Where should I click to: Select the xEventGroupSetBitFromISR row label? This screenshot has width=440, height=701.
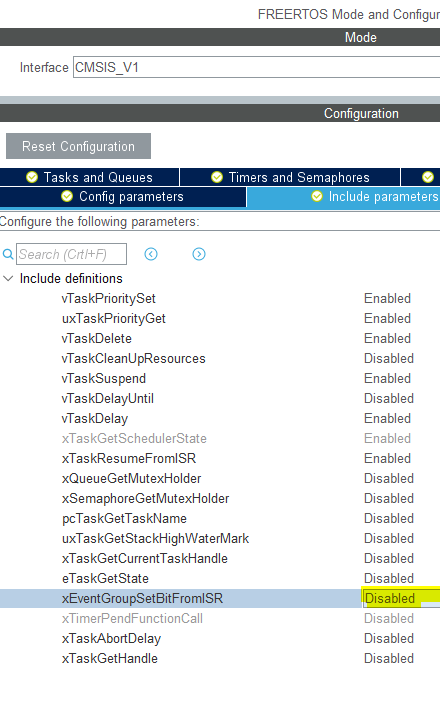coord(142,598)
